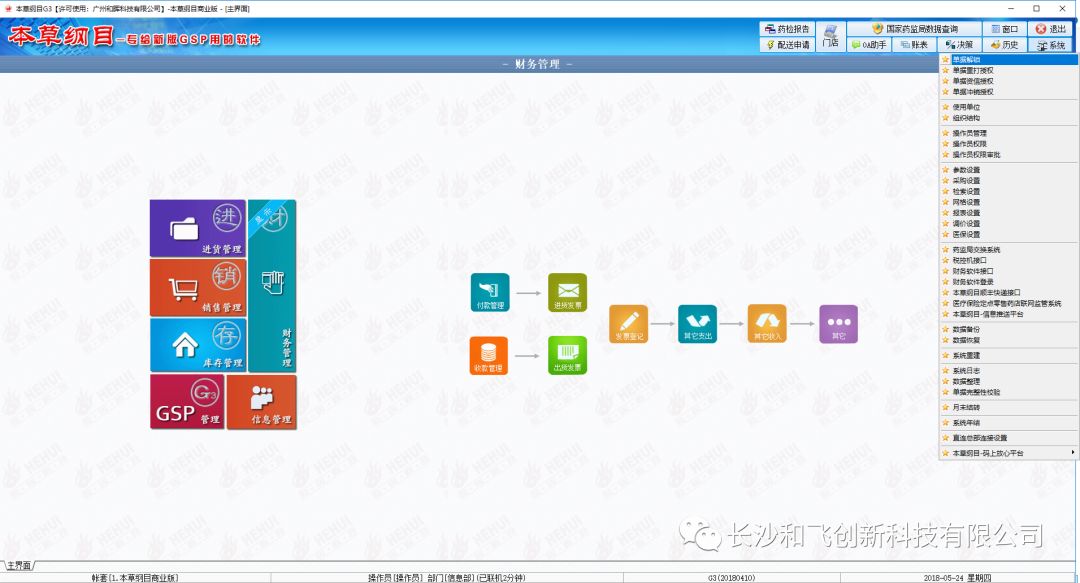Screen dimensions: 1080x583
Task: Open 采购设置 menu item
Action: (1008, 181)
